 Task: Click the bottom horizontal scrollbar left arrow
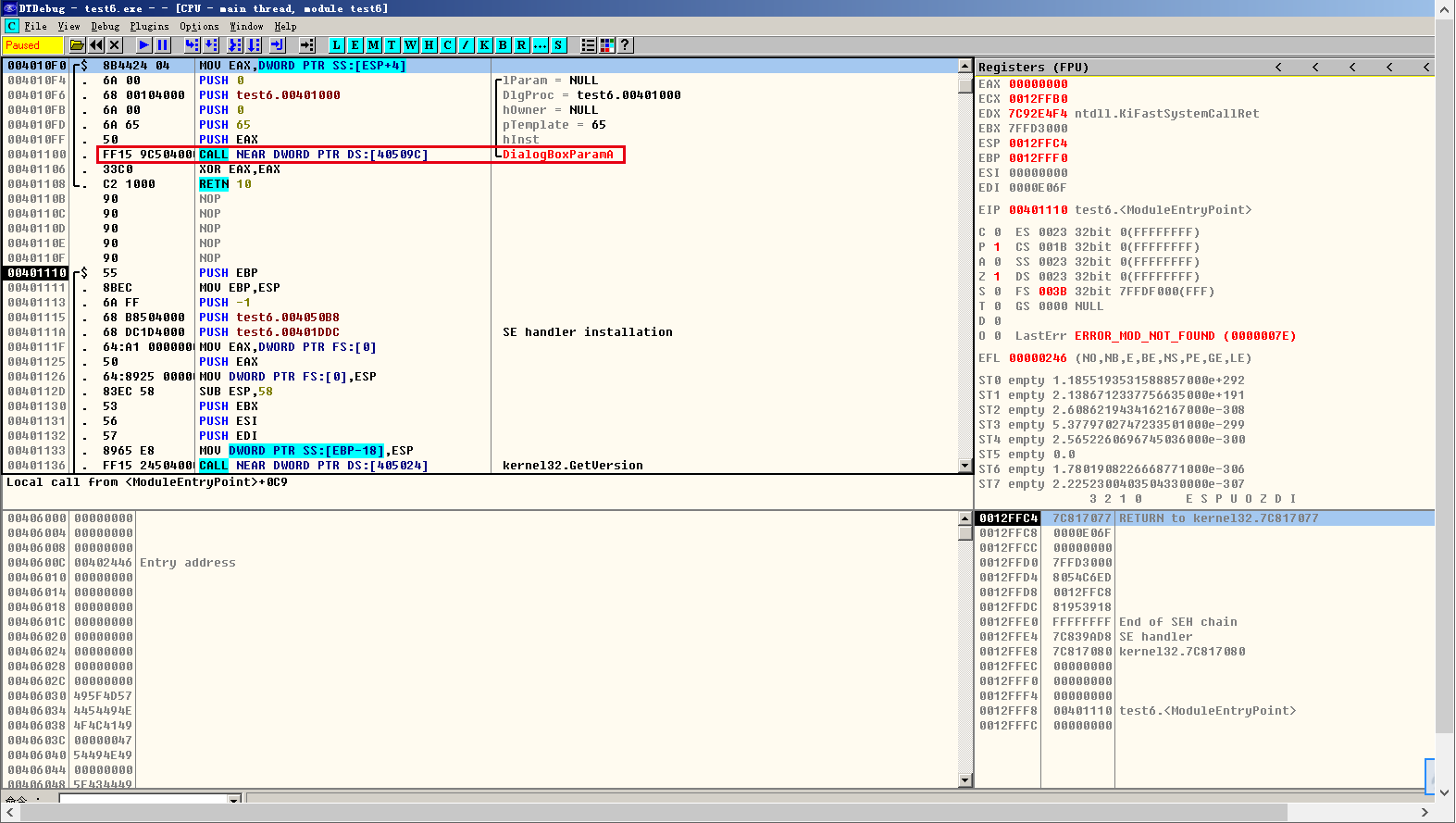coord(10,812)
